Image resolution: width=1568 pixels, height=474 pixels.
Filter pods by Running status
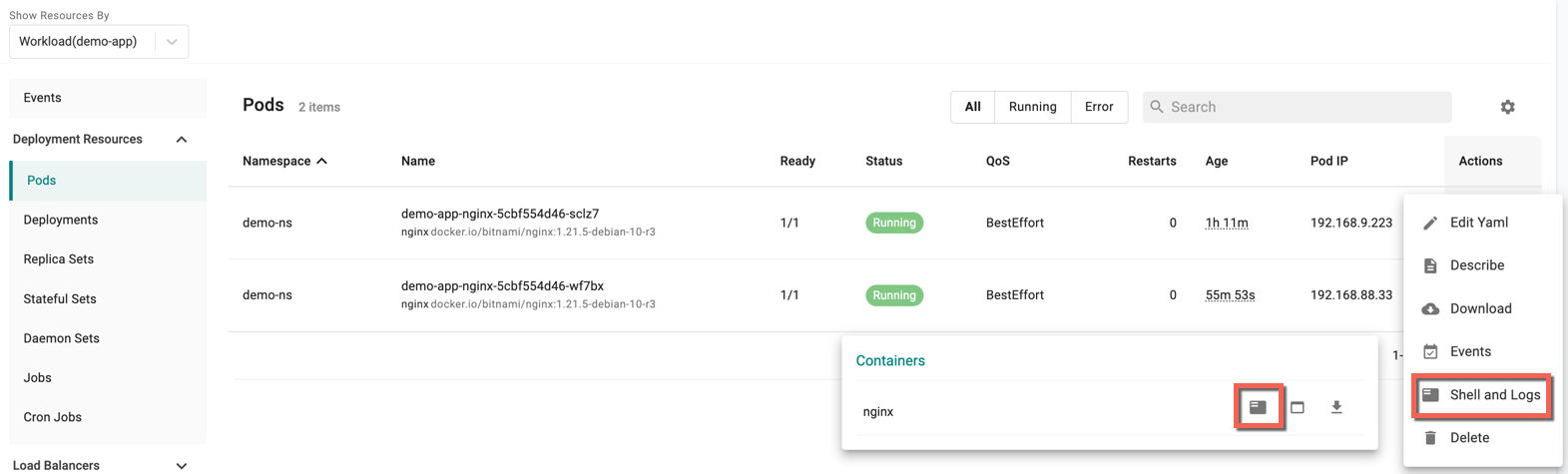(x=1032, y=107)
